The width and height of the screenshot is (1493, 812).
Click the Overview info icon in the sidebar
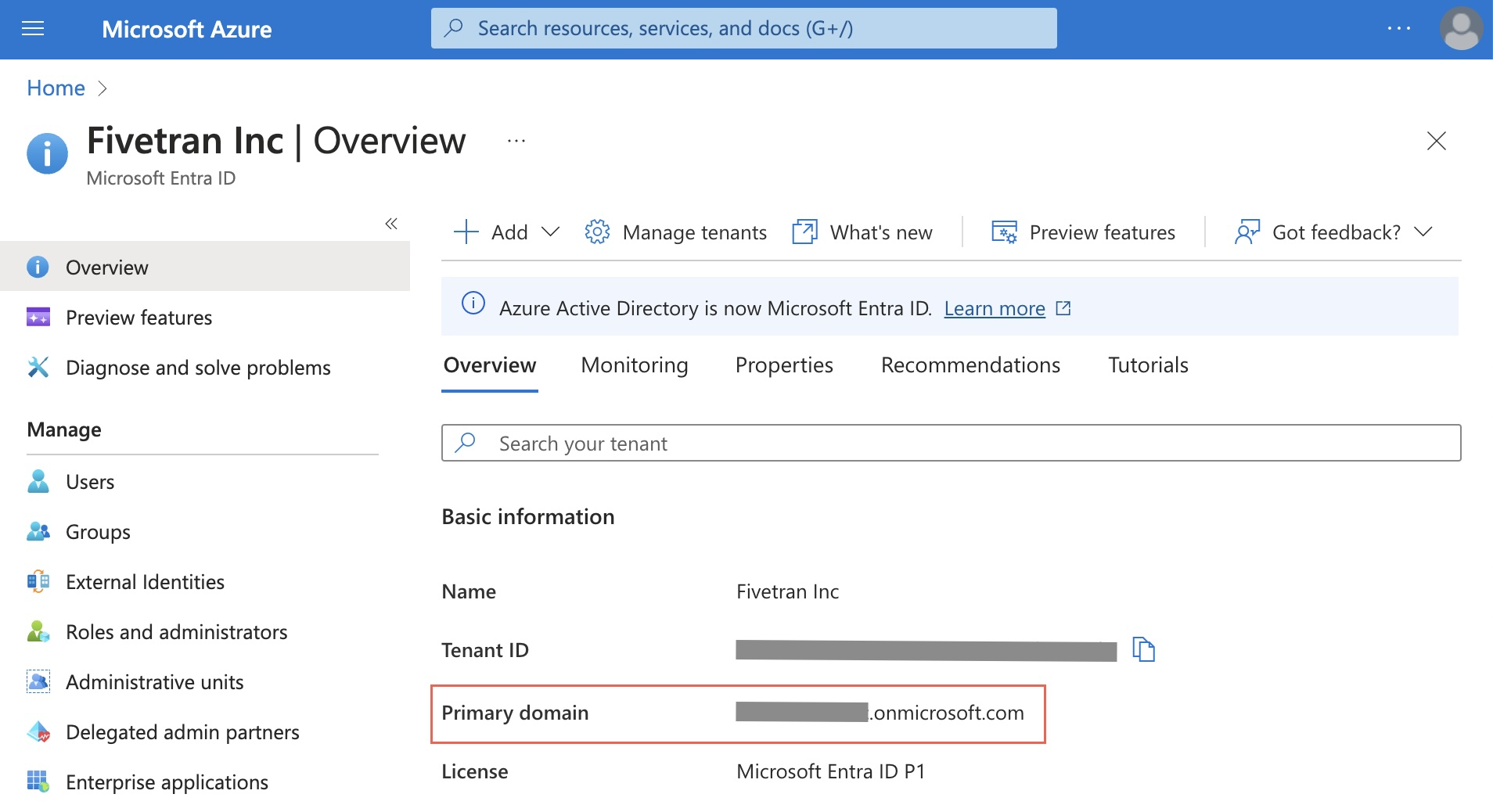tap(38, 267)
